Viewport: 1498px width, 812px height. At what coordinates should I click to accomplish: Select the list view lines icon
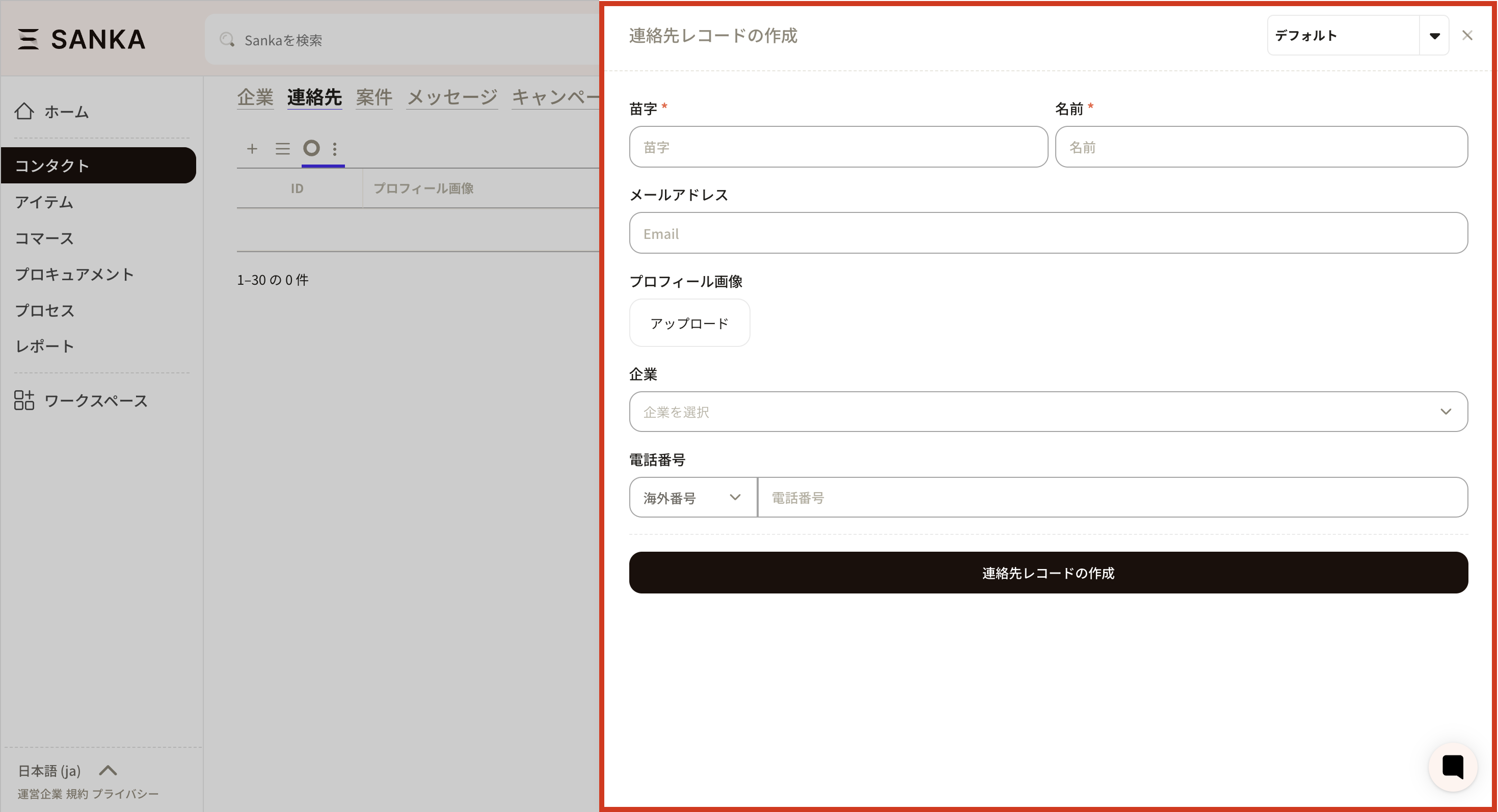(283, 149)
